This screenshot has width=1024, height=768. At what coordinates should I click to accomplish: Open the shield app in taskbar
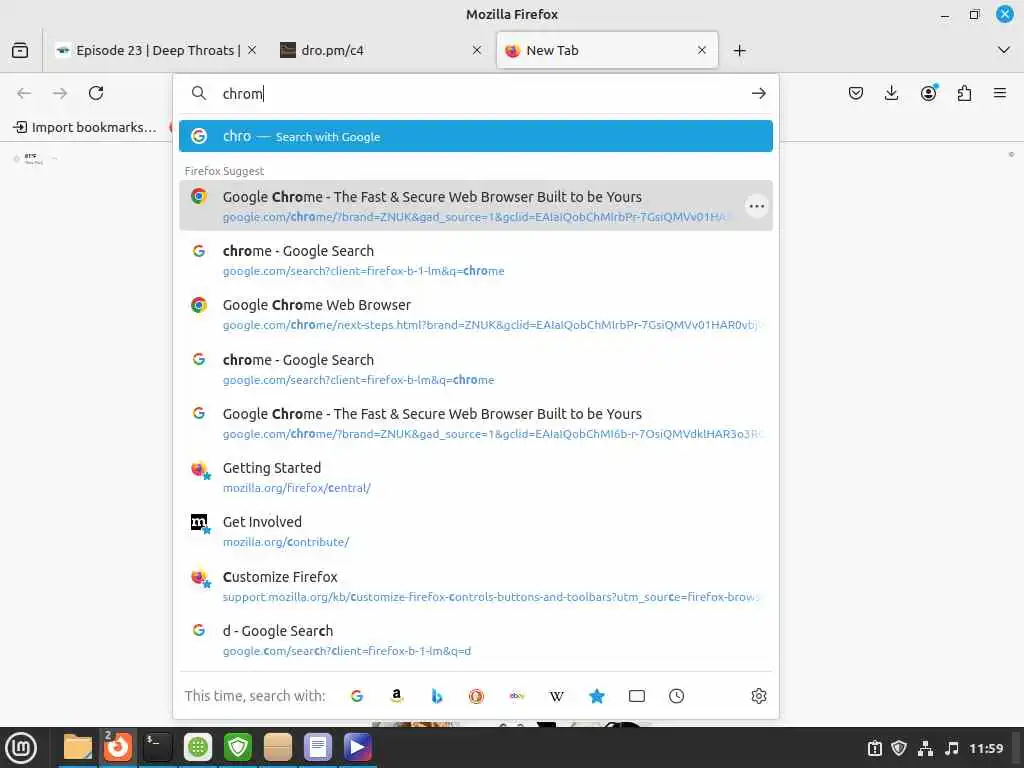click(x=238, y=747)
